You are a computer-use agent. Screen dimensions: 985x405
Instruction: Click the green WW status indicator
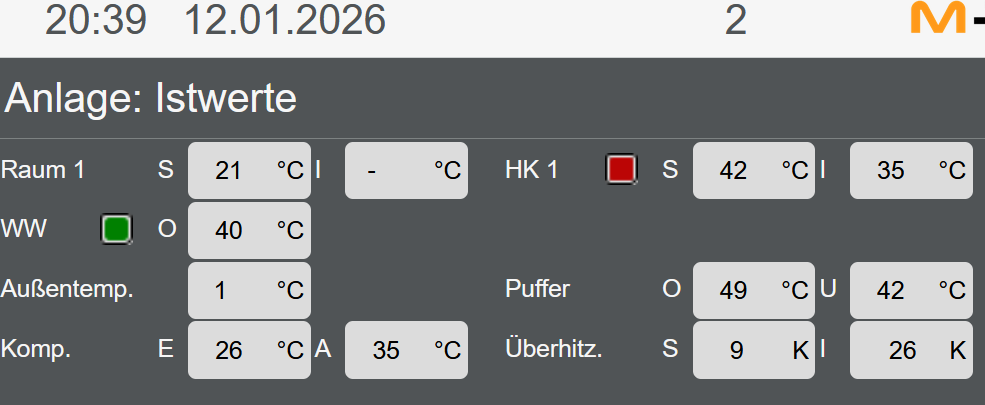116,229
